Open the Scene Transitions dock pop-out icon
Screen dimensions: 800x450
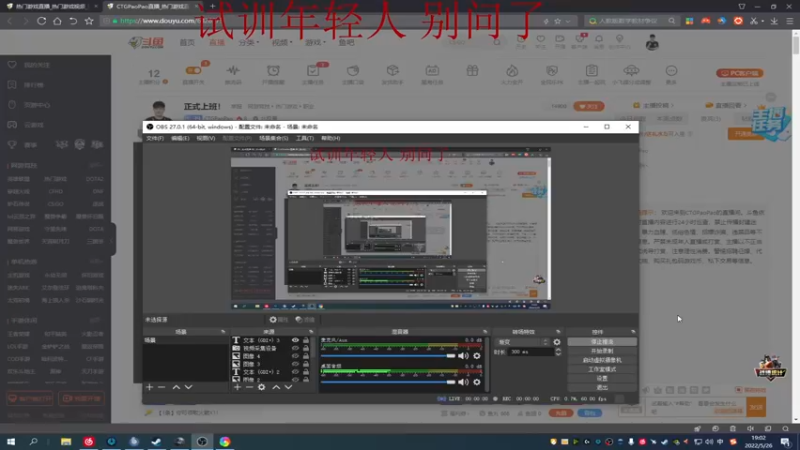(x=558, y=332)
